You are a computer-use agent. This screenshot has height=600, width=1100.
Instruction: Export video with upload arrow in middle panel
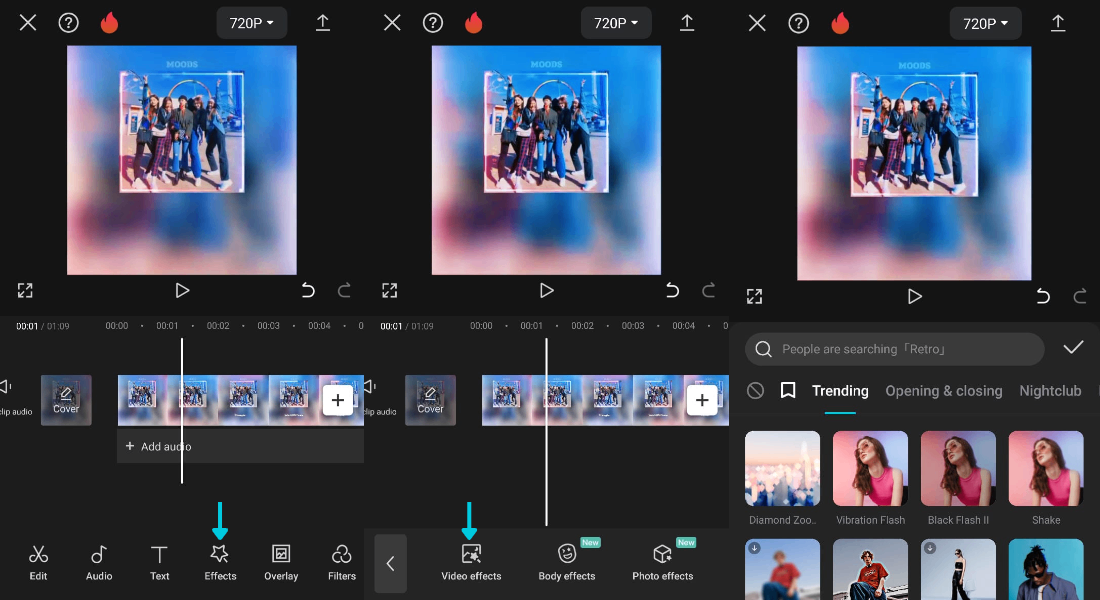[687, 23]
